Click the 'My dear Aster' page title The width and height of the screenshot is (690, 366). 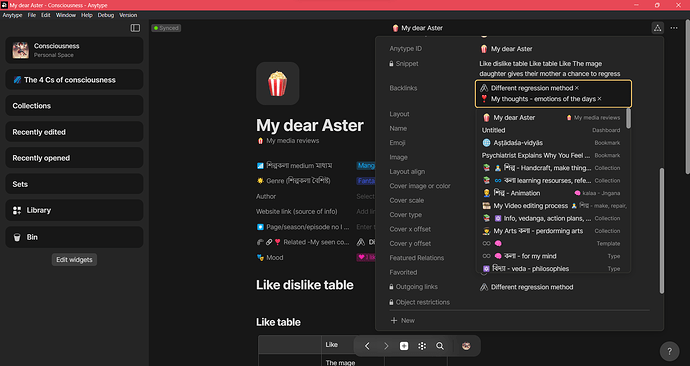point(310,125)
